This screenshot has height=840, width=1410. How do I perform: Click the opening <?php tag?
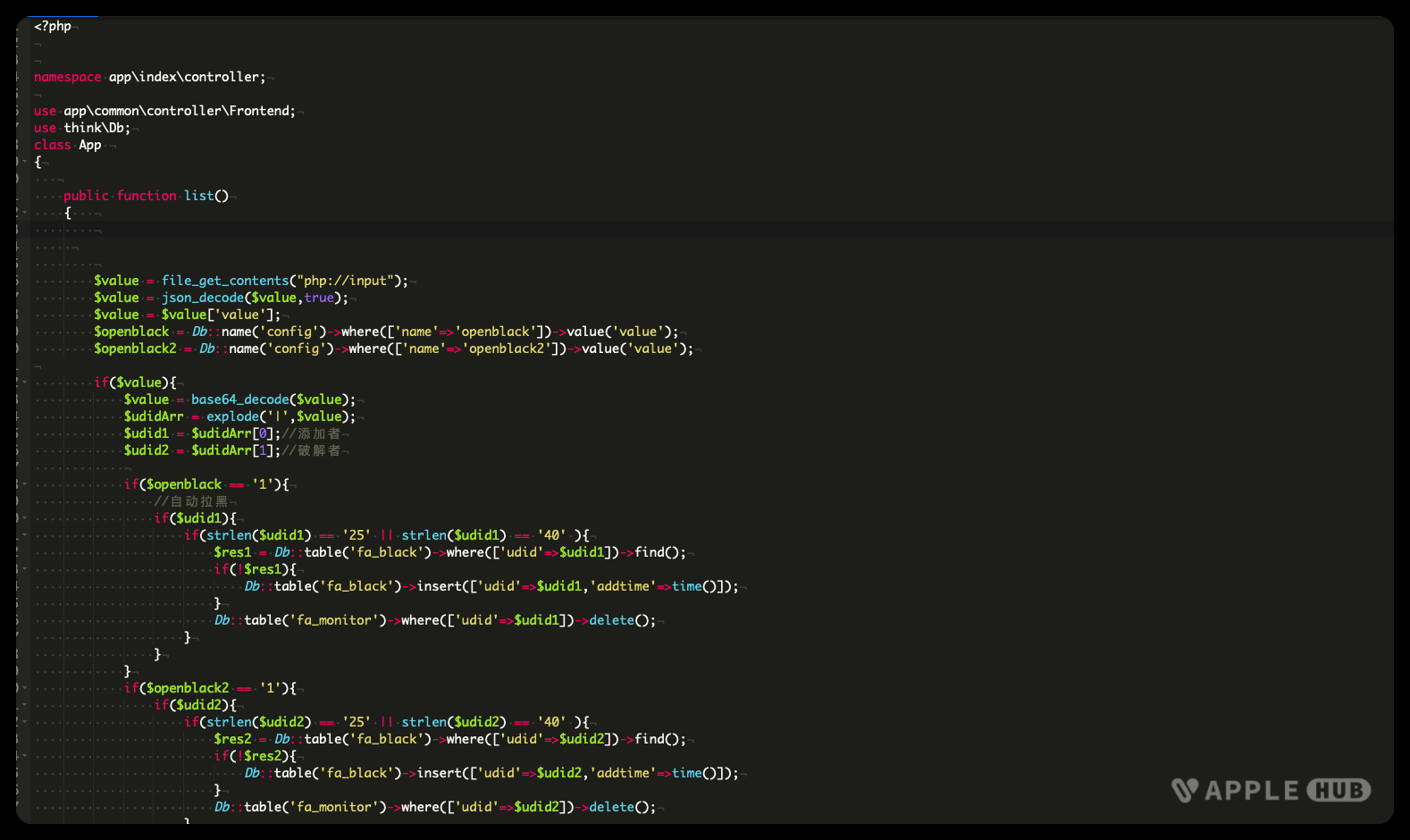[52, 26]
